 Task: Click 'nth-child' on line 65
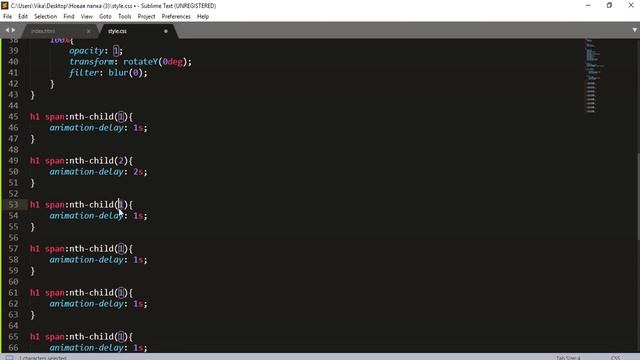(x=91, y=337)
